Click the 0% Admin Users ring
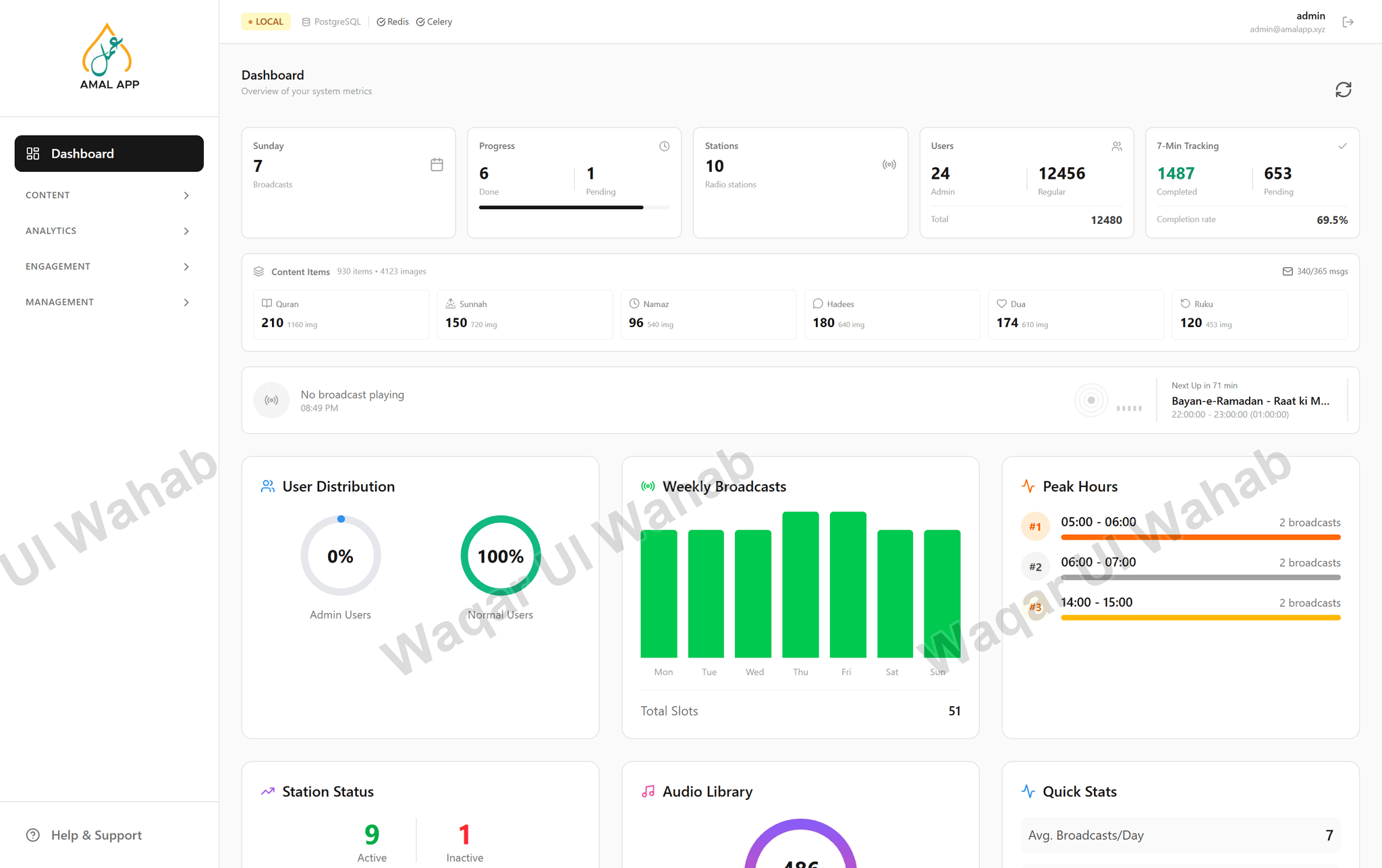The image size is (1382, 868). [x=341, y=556]
